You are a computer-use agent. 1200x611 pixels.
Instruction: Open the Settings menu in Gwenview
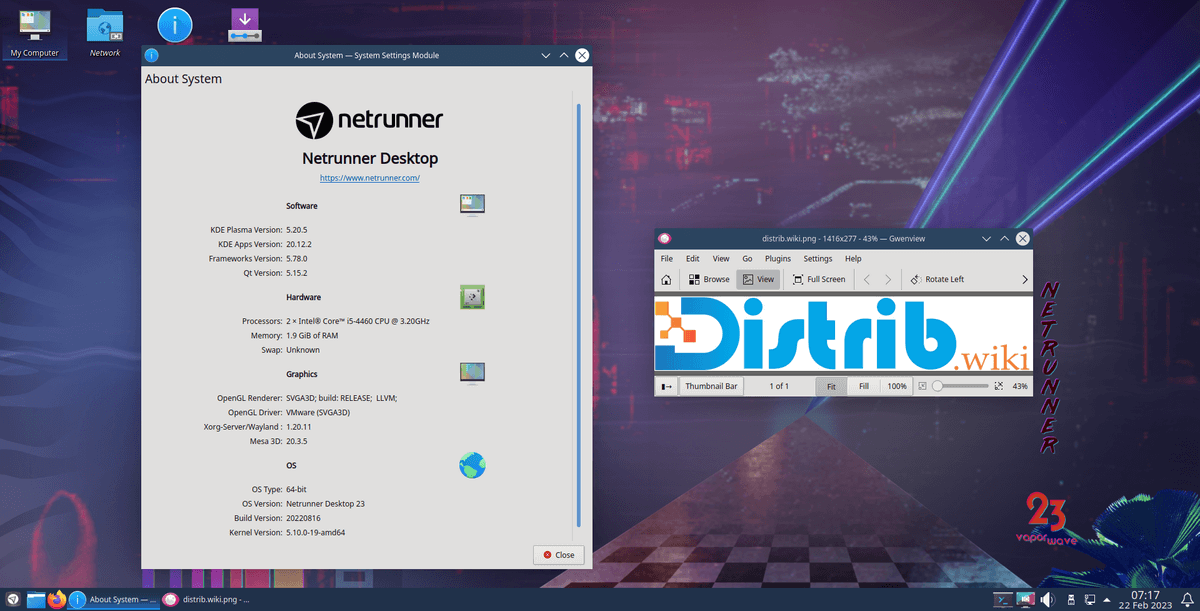(x=818, y=259)
